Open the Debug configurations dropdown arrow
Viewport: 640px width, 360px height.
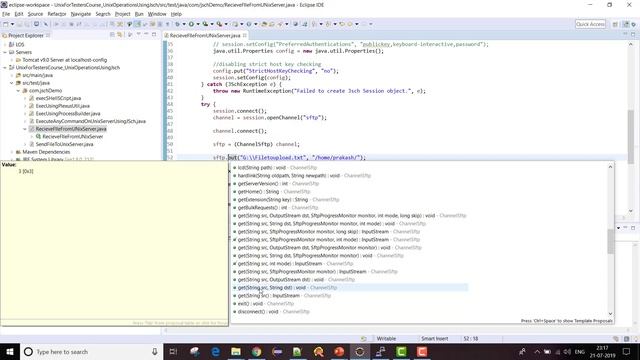click(x=184, y=24)
